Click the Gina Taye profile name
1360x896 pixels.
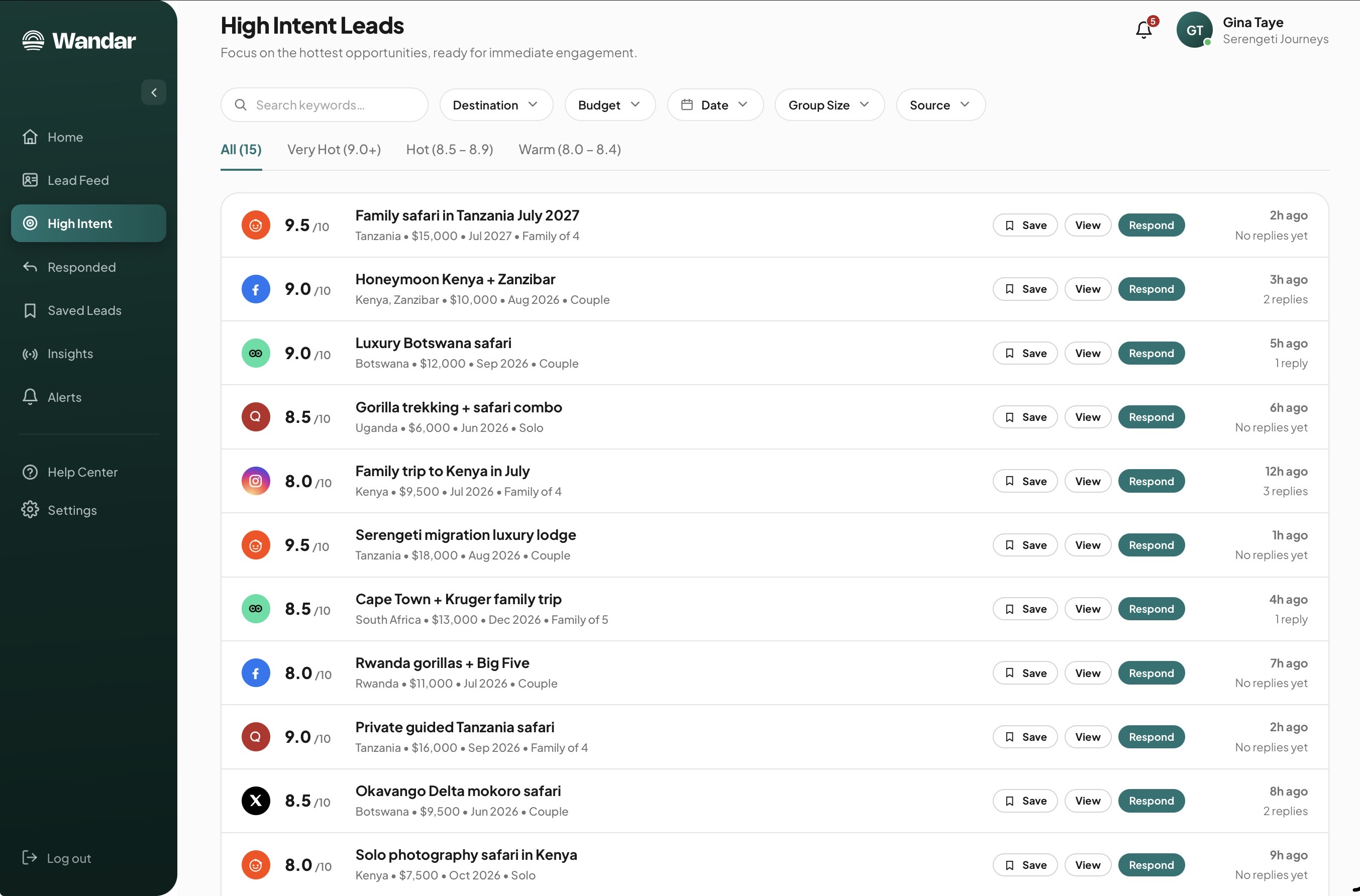pyautogui.click(x=1253, y=22)
